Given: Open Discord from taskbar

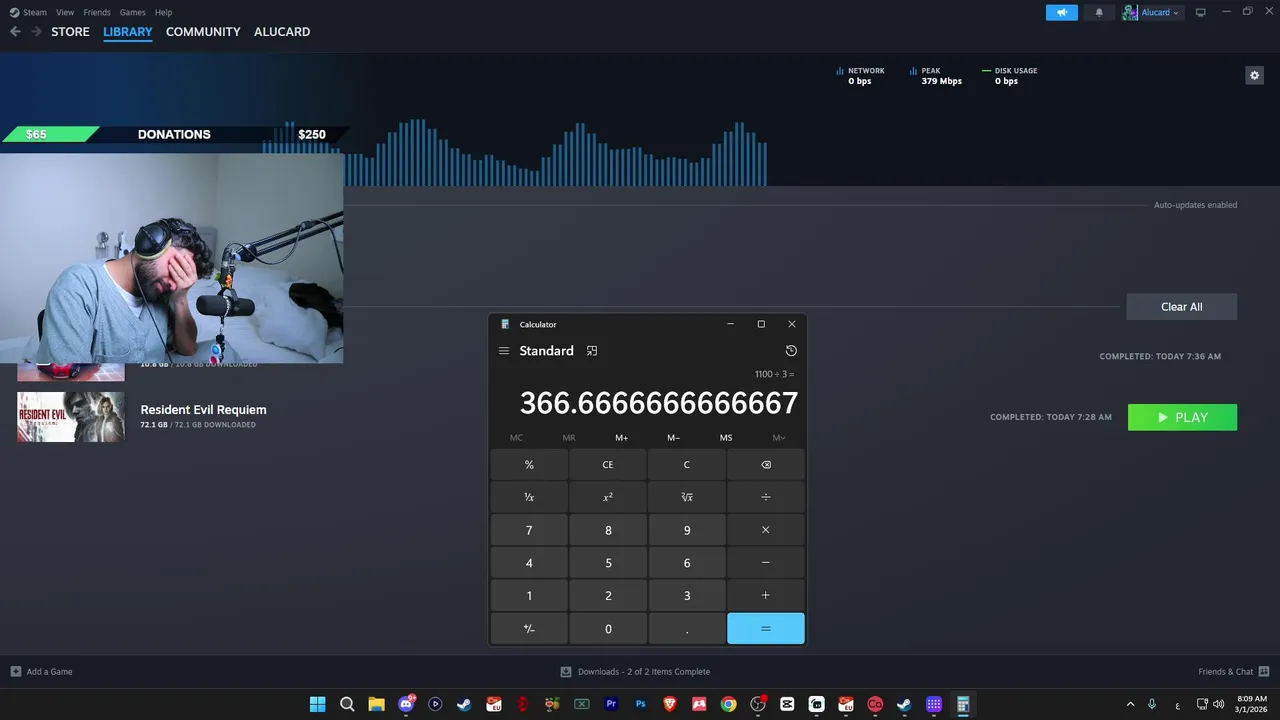Looking at the screenshot, I should pyautogui.click(x=406, y=704).
